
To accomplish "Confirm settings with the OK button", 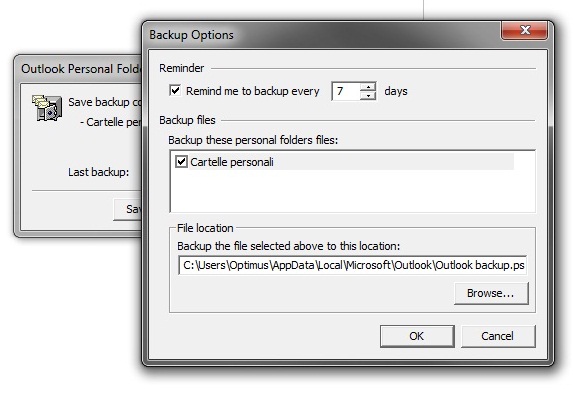I will coord(417,336).
